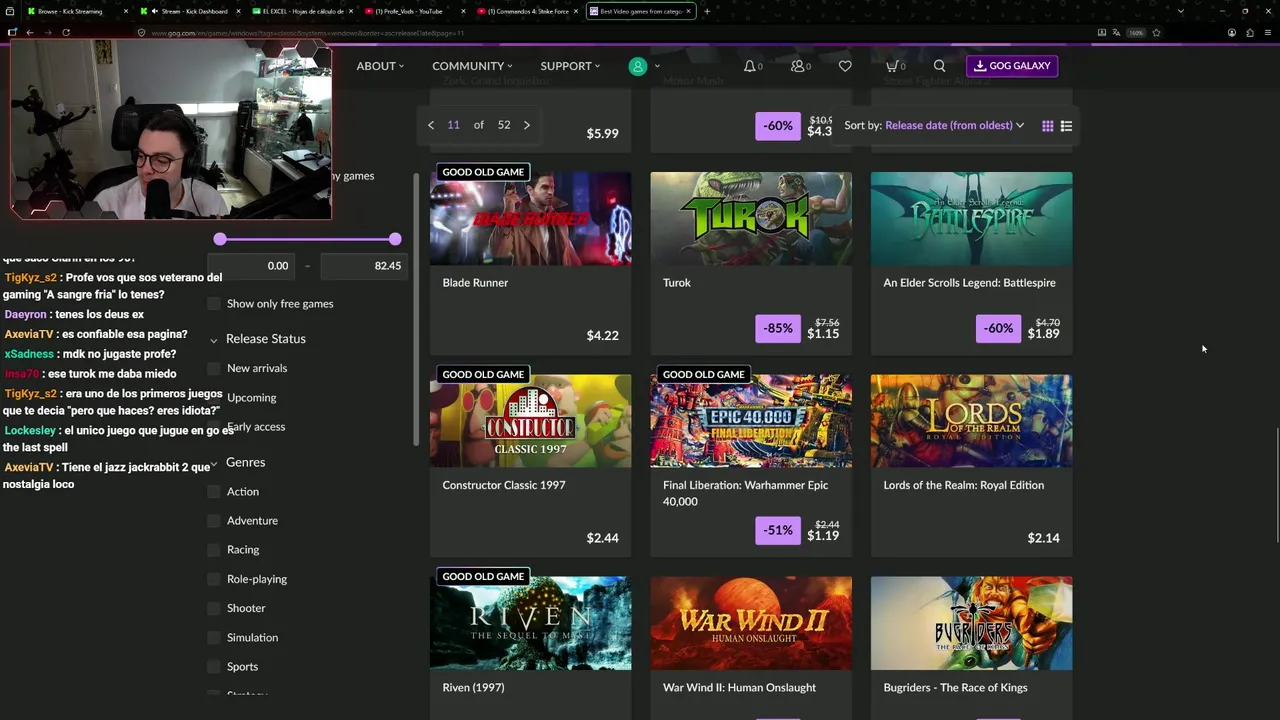Switch to grid view layout
The image size is (1280, 720).
(1047, 126)
